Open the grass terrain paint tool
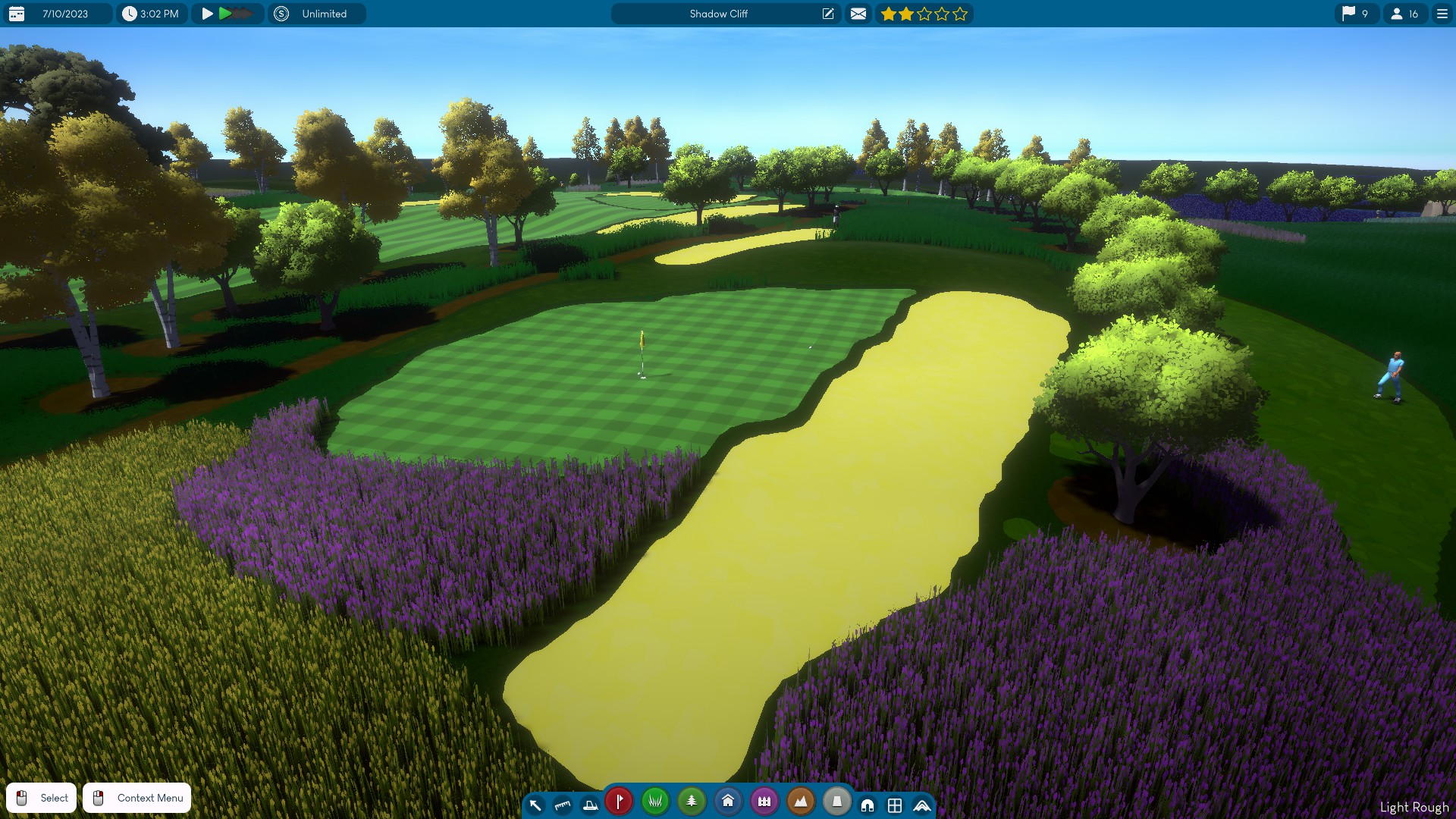 [655, 801]
